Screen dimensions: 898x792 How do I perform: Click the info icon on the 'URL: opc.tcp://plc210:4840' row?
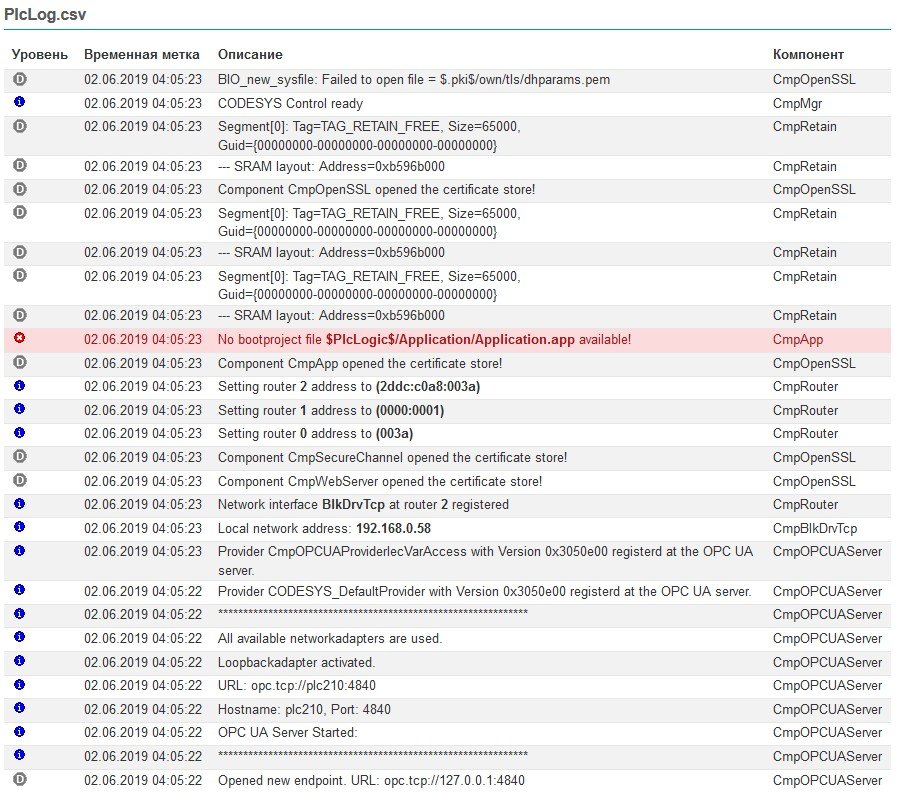(19, 685)
